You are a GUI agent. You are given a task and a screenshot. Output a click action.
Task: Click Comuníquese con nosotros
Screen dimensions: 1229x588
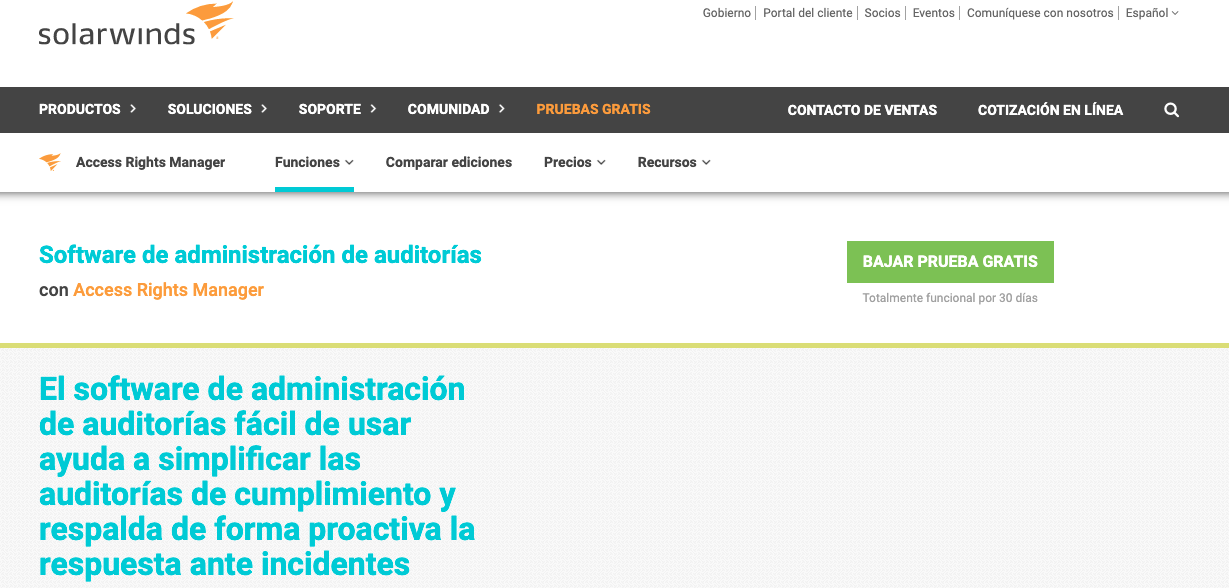[1040, 13]
